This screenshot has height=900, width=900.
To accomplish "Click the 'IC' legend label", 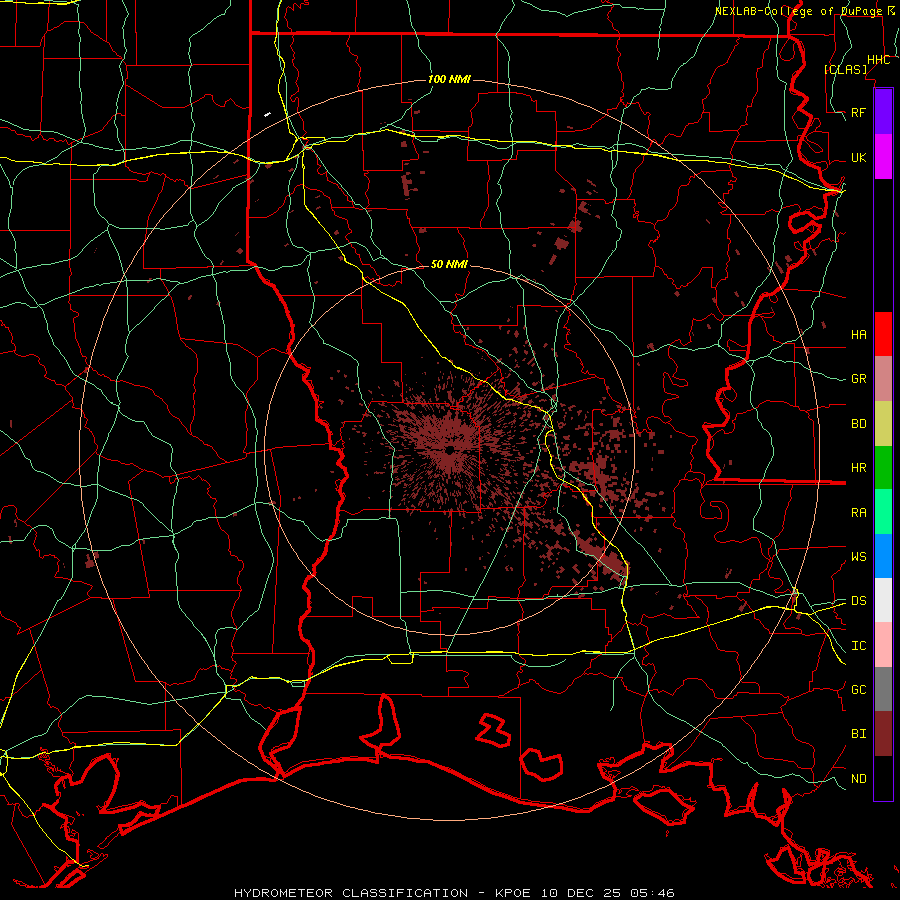I will tap(858, 646).
